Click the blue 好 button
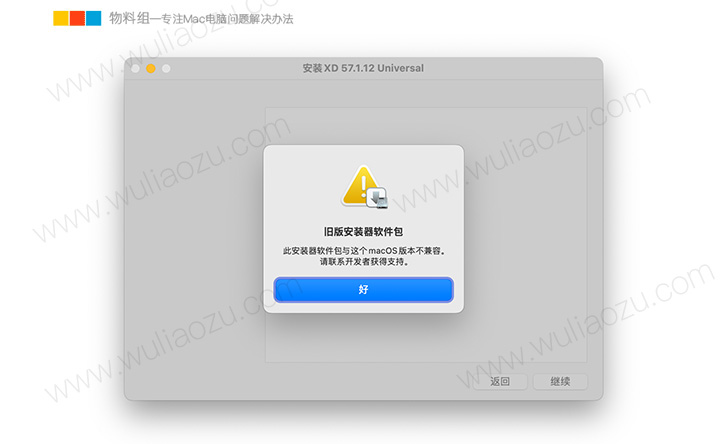This screenshot has height=444, width=720. tap(363, 290)
